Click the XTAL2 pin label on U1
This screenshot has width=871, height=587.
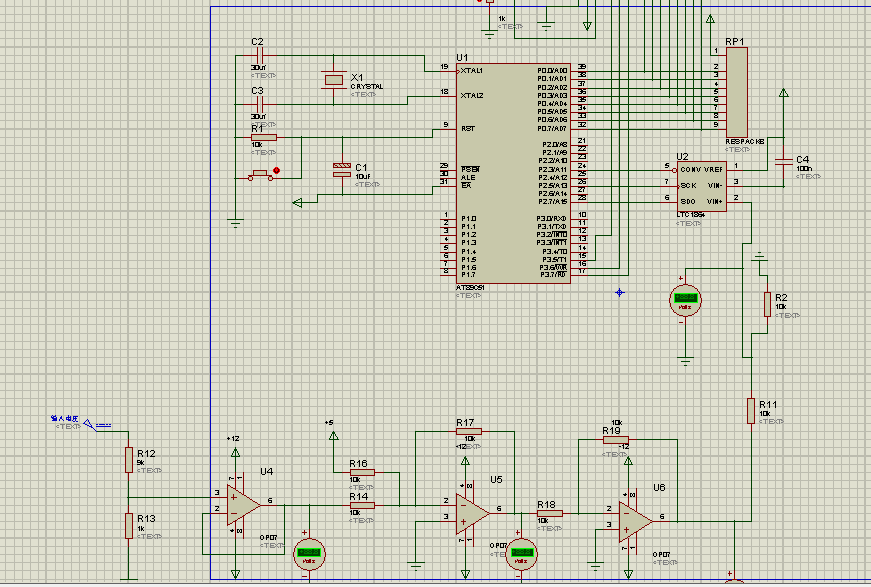pos(472,96)
